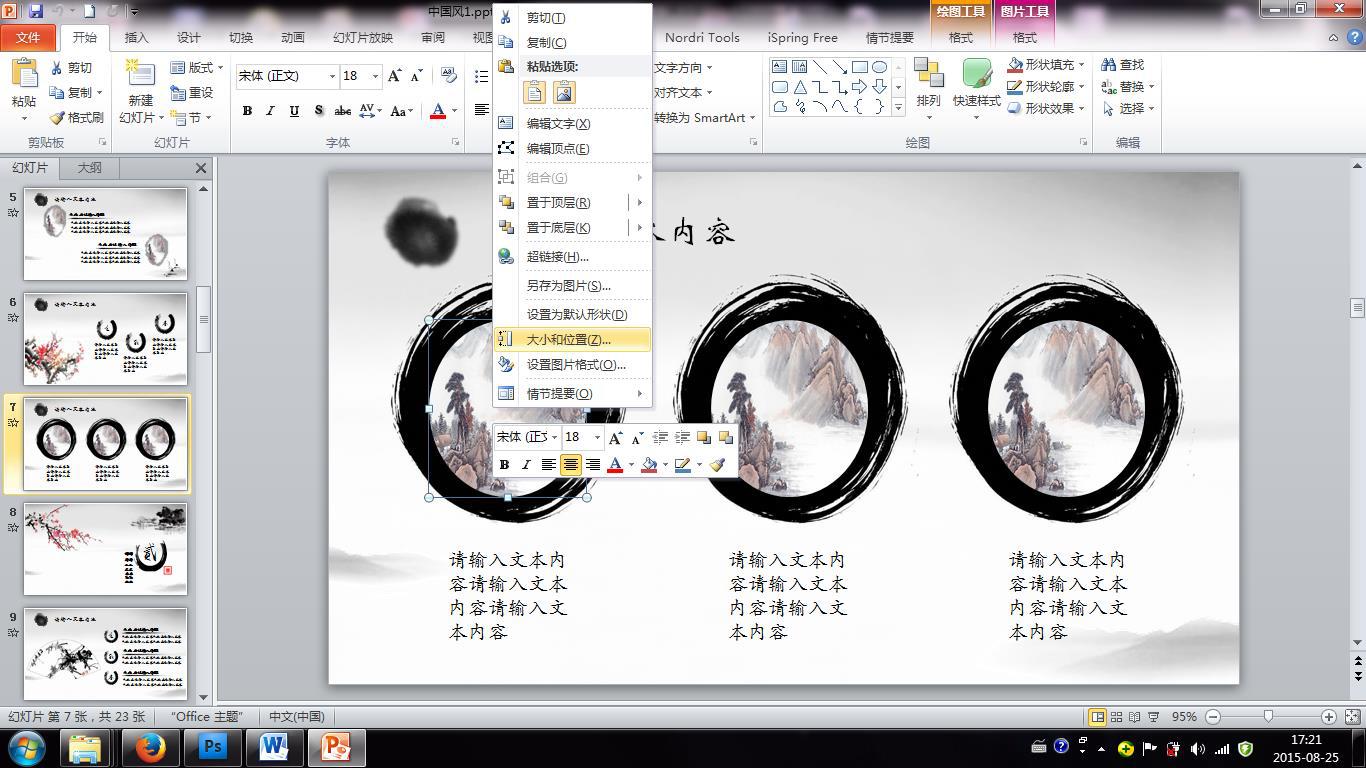The width and height of the screenshot is (1366, 768).
Task: Adjust the zoom slider in the status bar
Action: 1269,717
